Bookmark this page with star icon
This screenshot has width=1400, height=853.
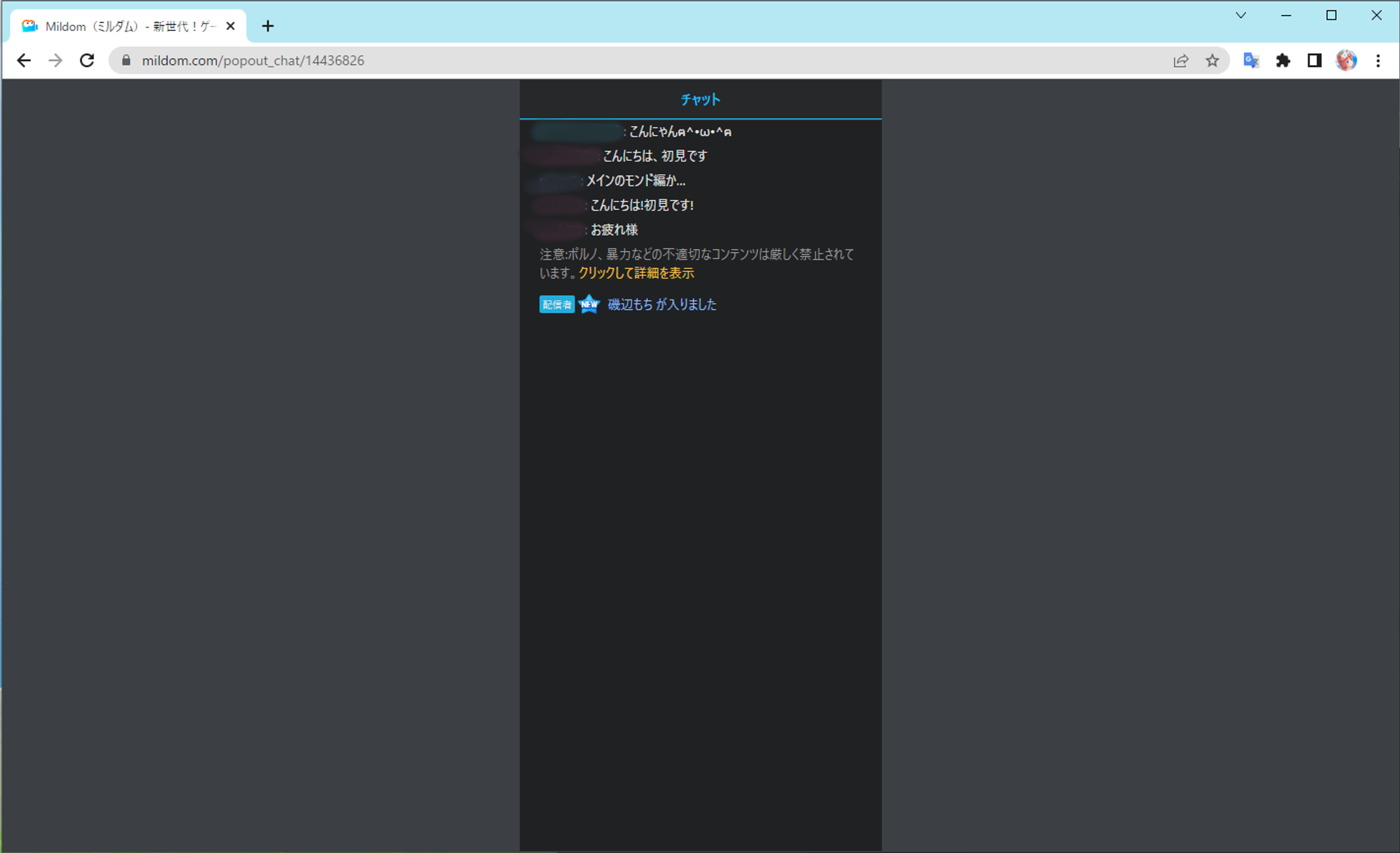(x=1212, y=61)
